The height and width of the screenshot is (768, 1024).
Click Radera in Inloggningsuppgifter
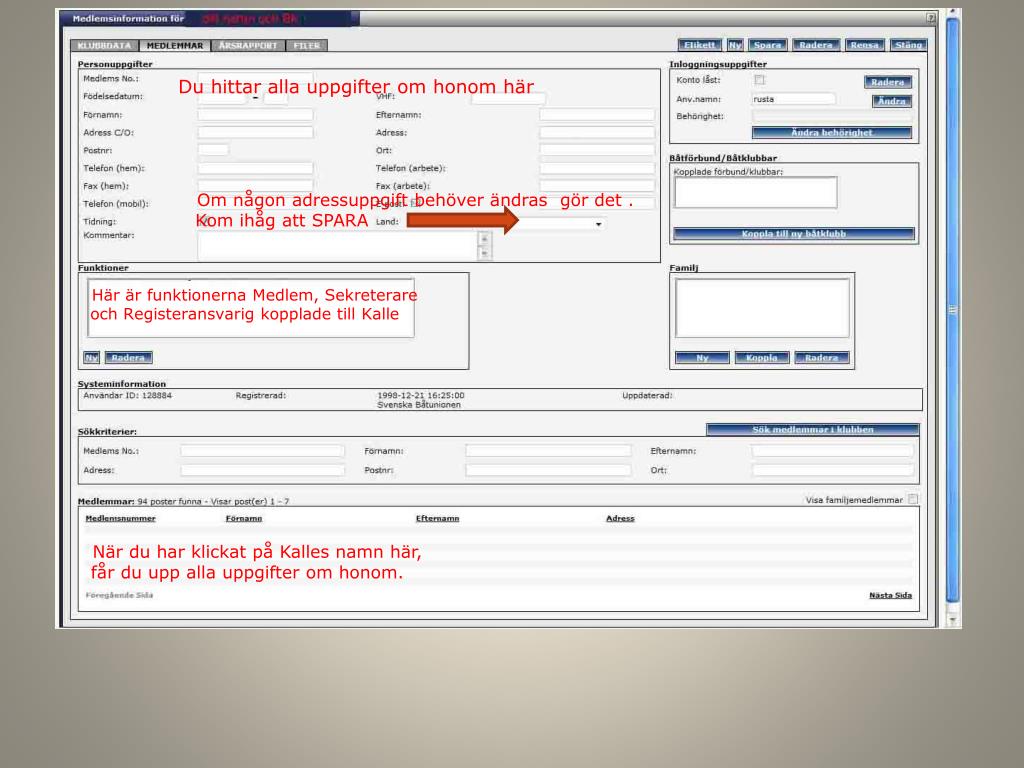888,82
